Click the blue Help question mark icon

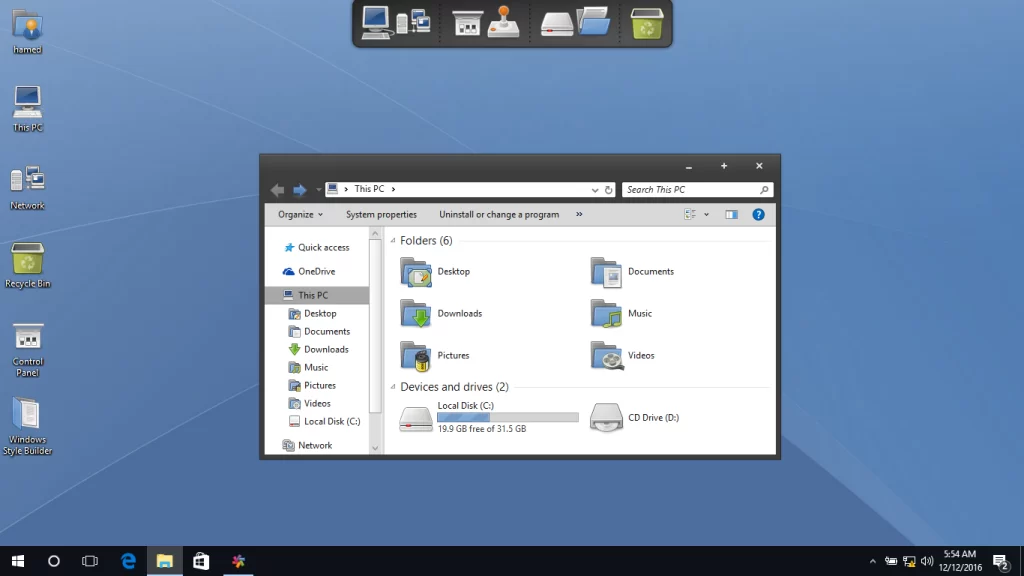tap(758, 214)
